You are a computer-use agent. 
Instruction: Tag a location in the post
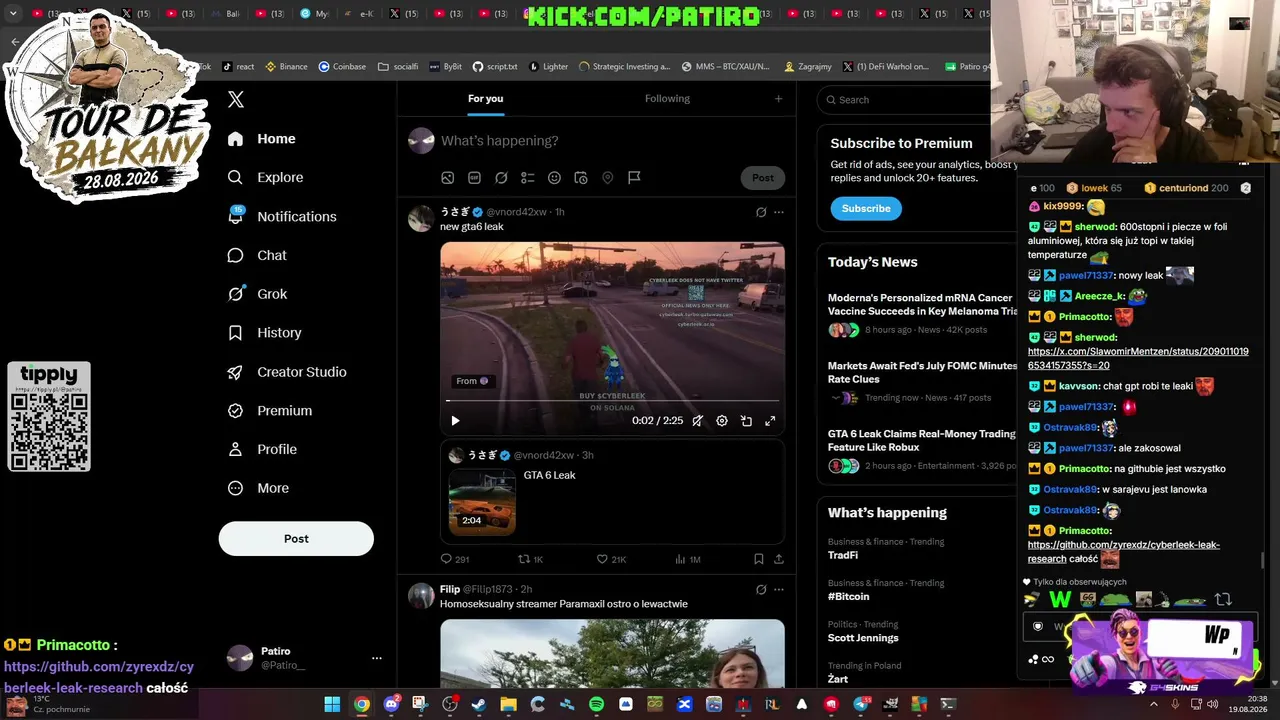[607, 178]
